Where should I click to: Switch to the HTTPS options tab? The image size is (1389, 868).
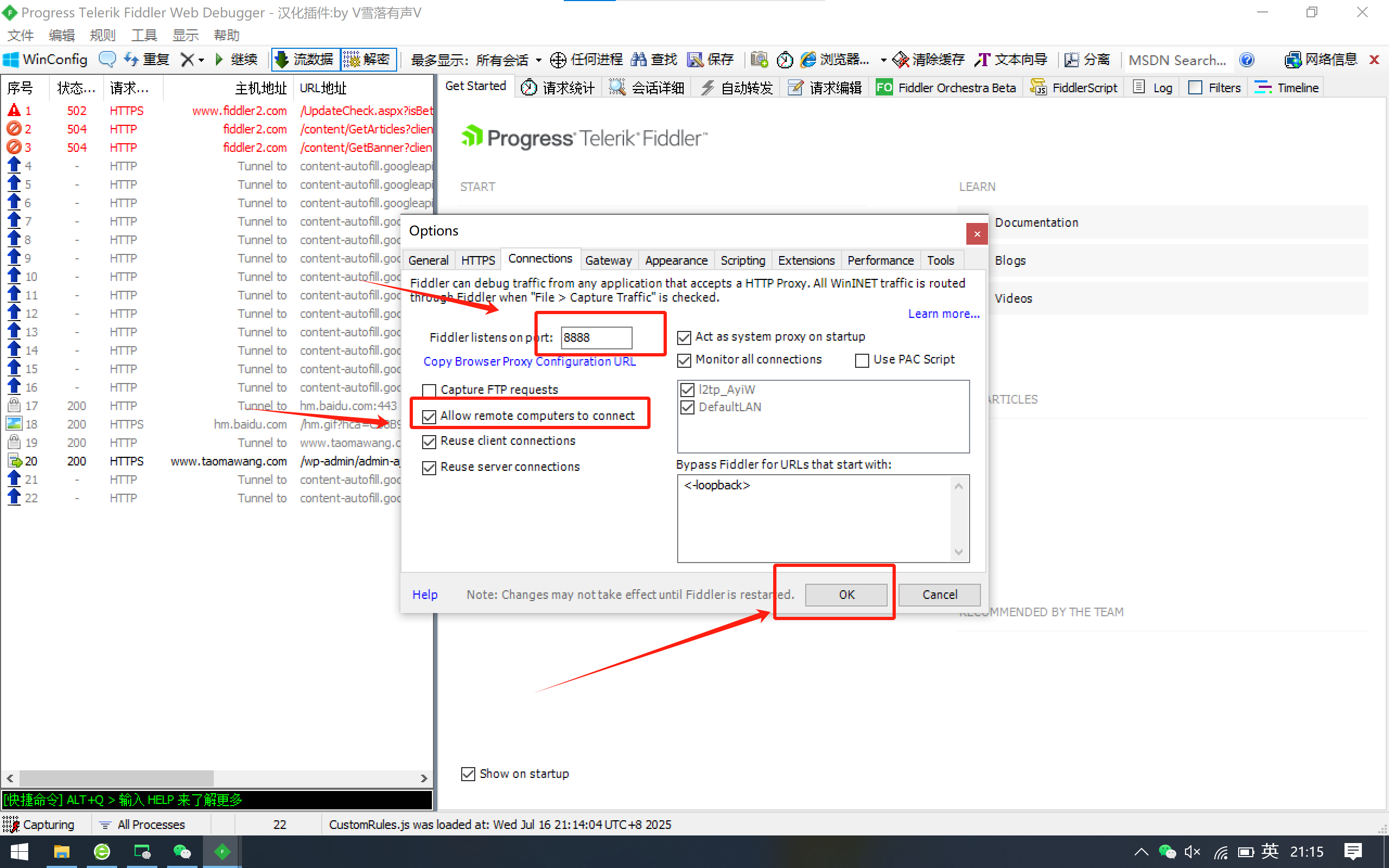477,260
